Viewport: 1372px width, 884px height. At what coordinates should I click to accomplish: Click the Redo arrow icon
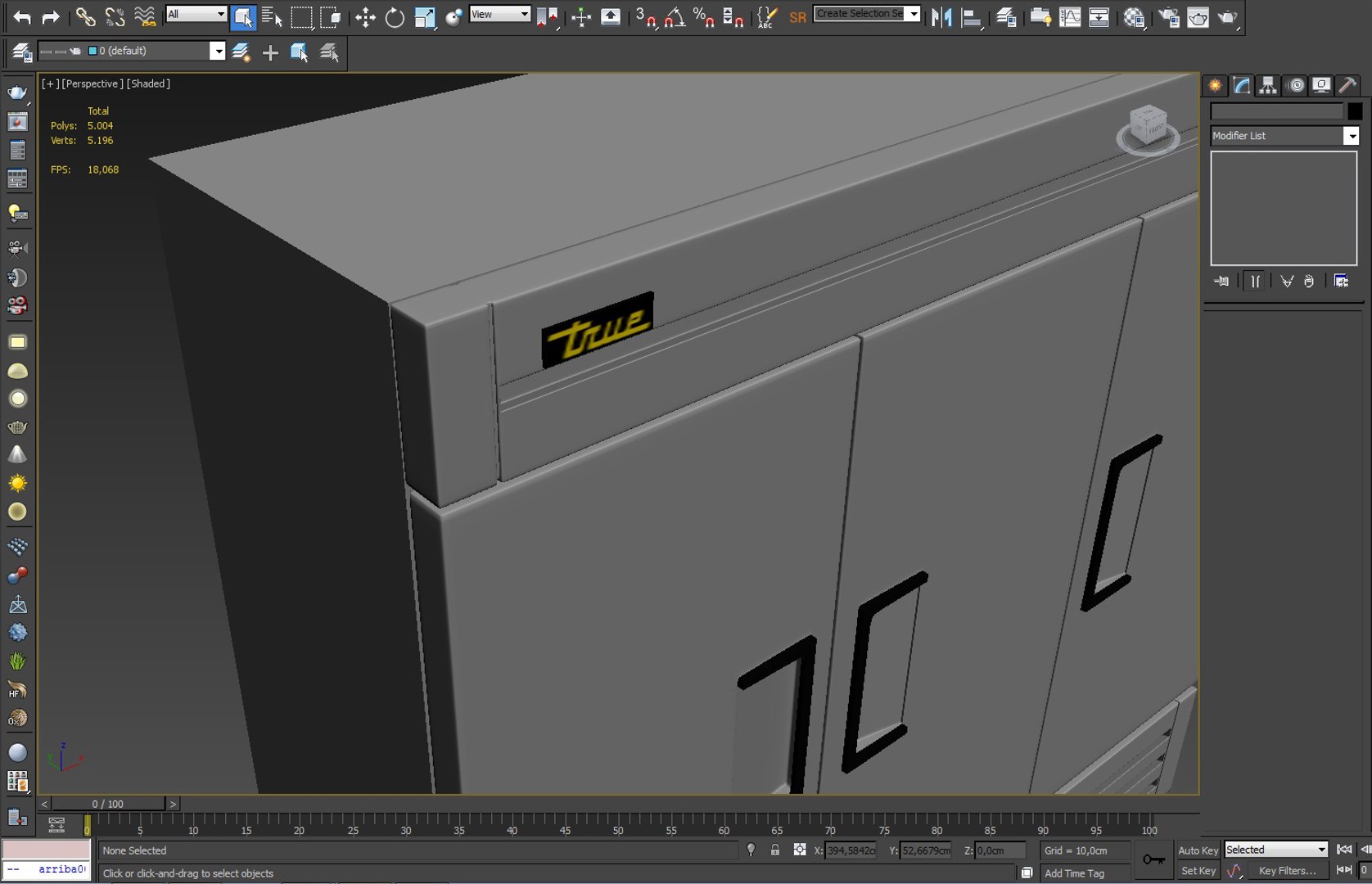pyautogui.click(x=51, y=16)
